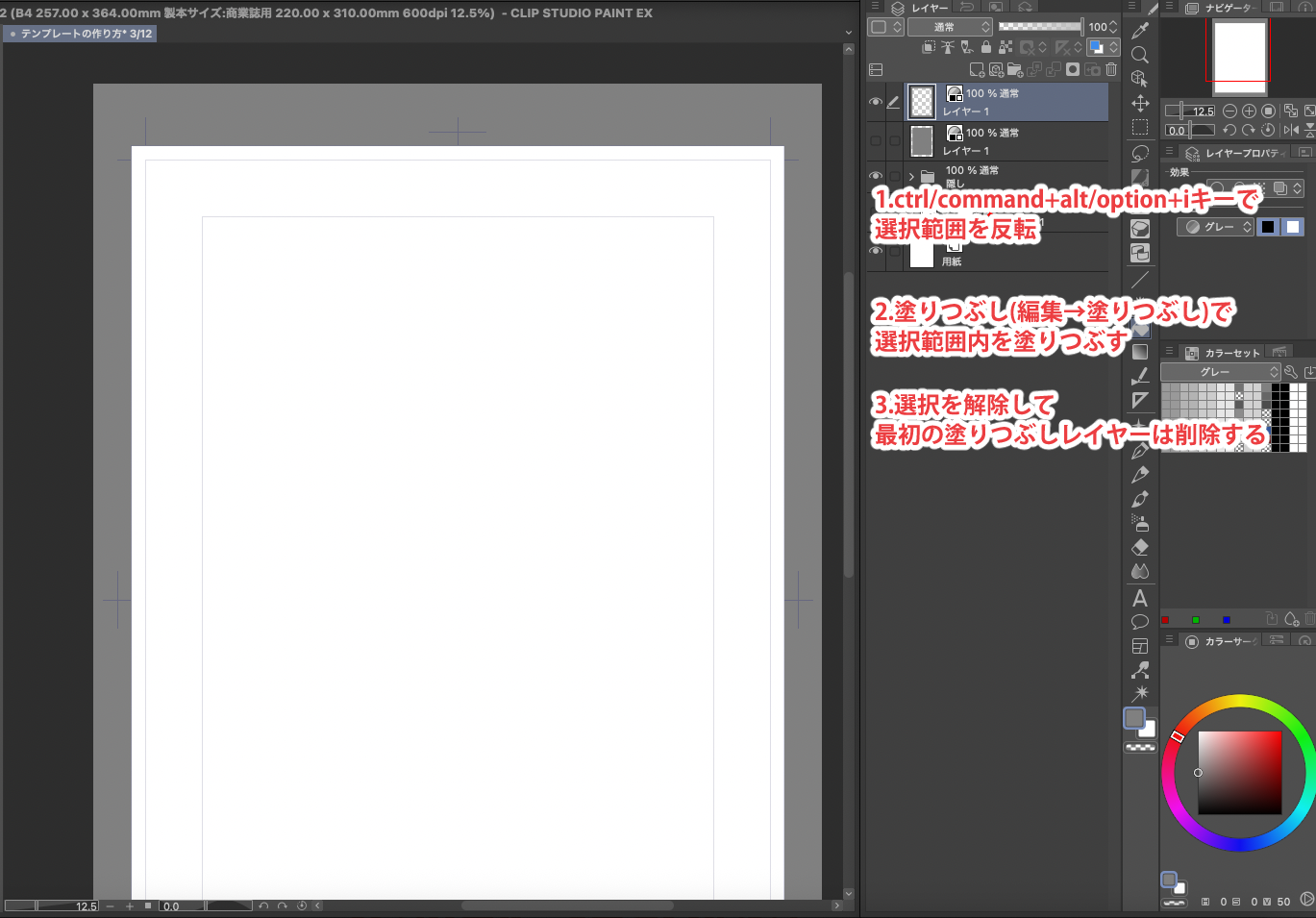The width and height of the screenshot is (1316, 918).
Task: Select the Eyedropper tool
Action: (x=1140, y=31)
